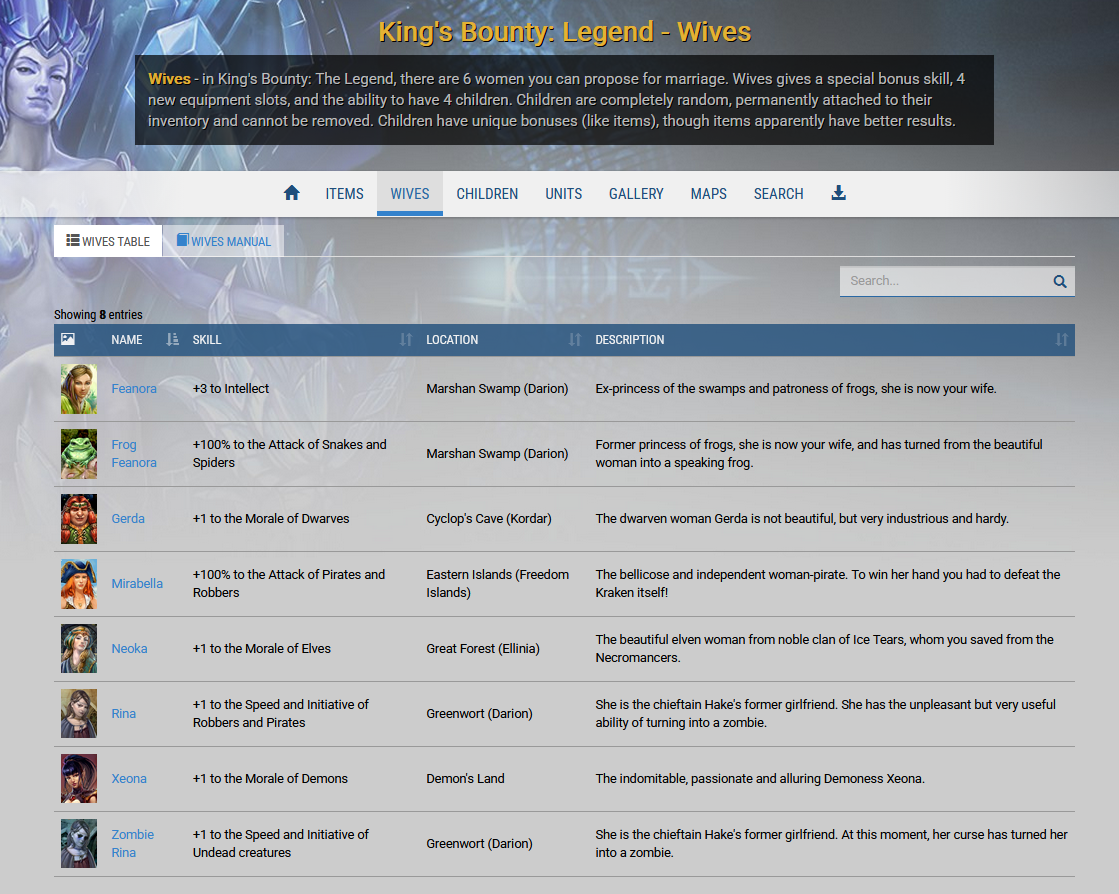This screenshot has width=1119, height=894.
Task: Open Mirabella wife link
Action: coord(137,584)
